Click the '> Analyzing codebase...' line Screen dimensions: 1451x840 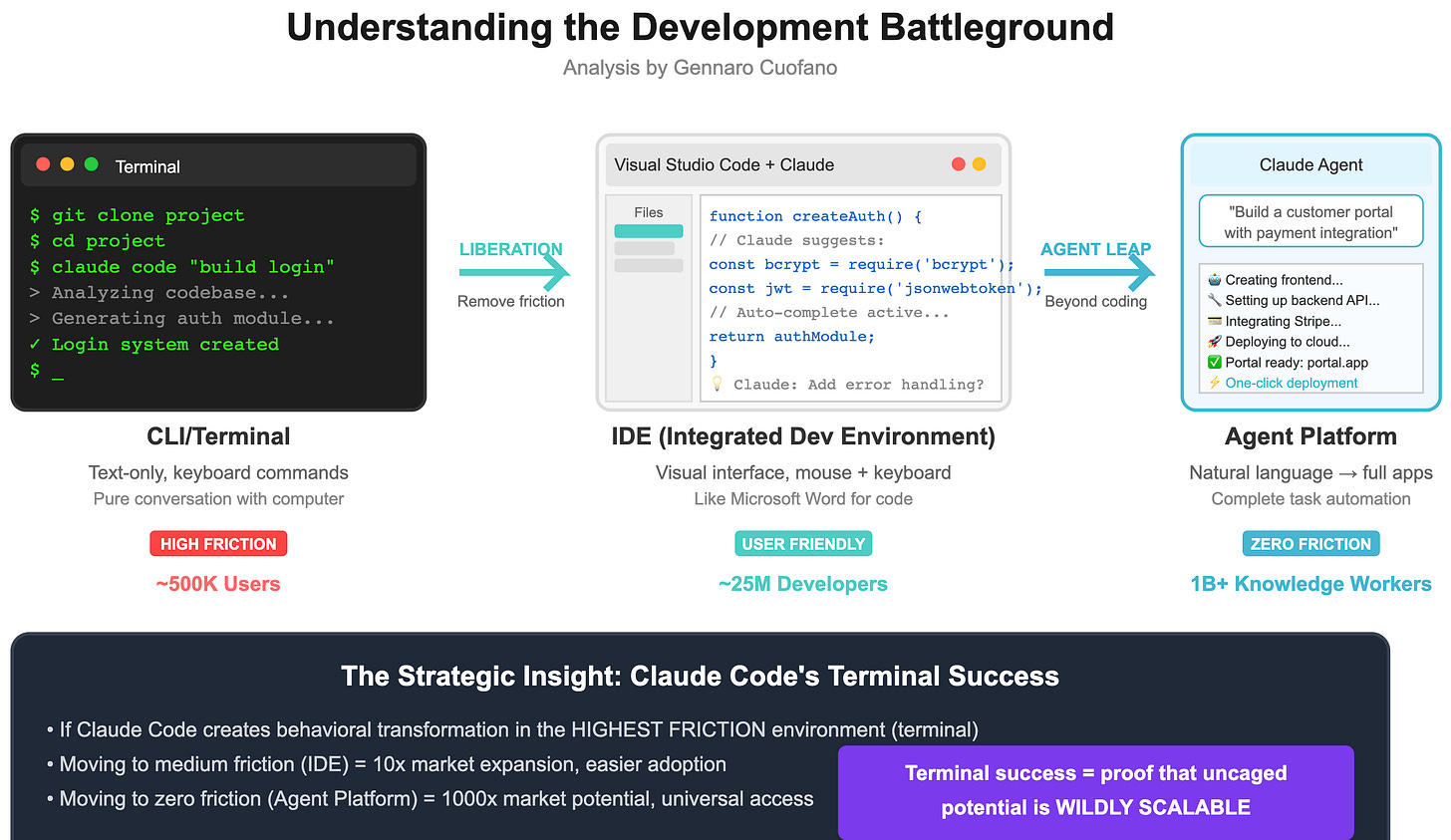(158, 293)
